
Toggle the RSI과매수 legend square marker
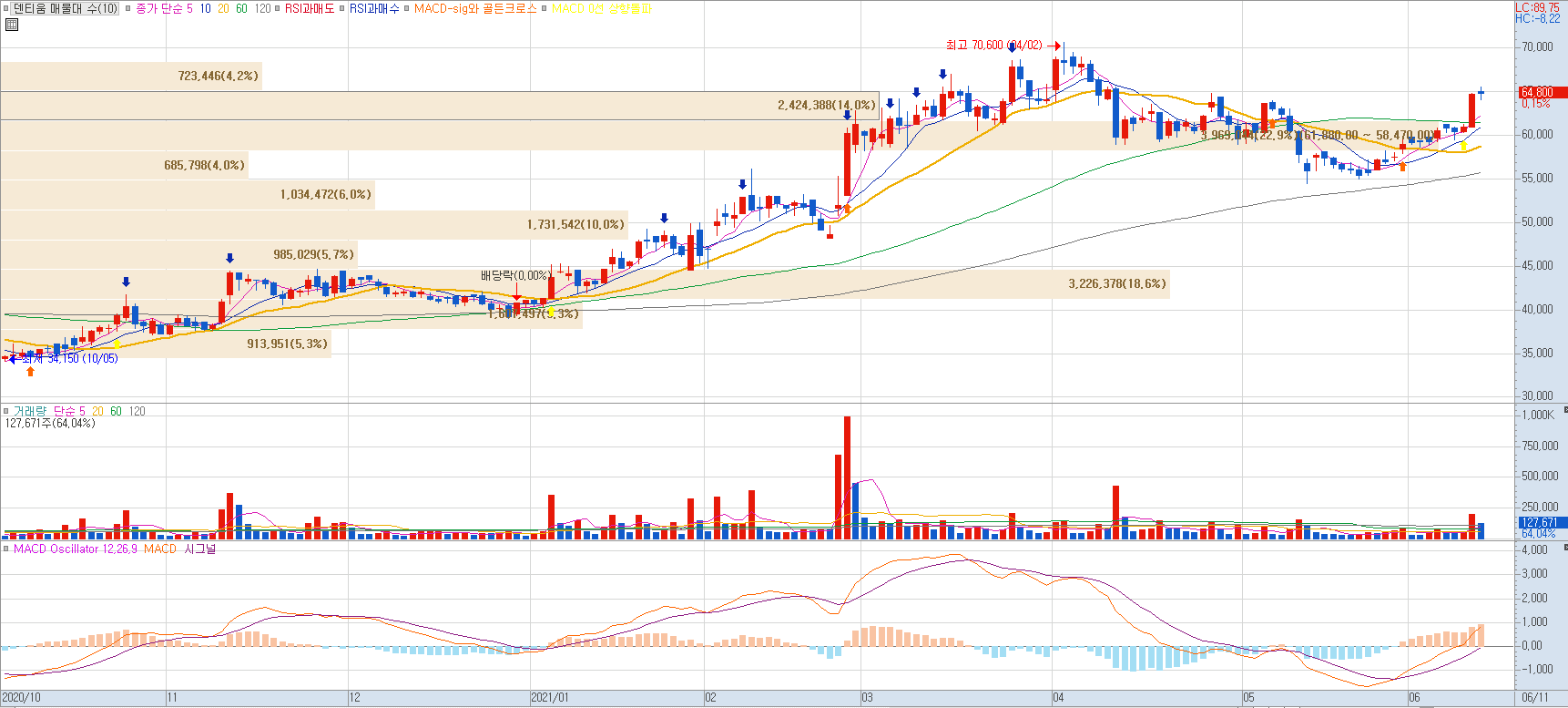coord(342,8)
